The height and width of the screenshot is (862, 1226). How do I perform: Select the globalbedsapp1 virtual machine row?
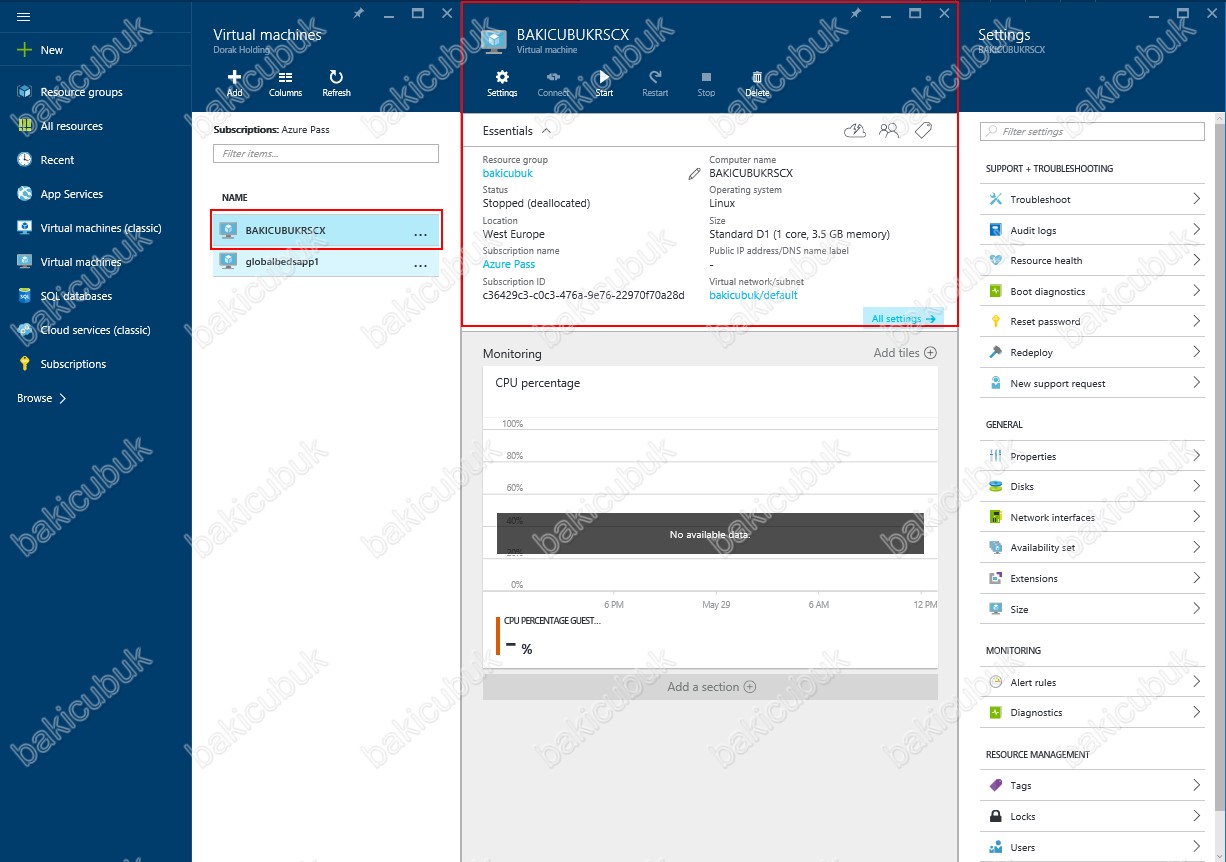tap(326, 262)
